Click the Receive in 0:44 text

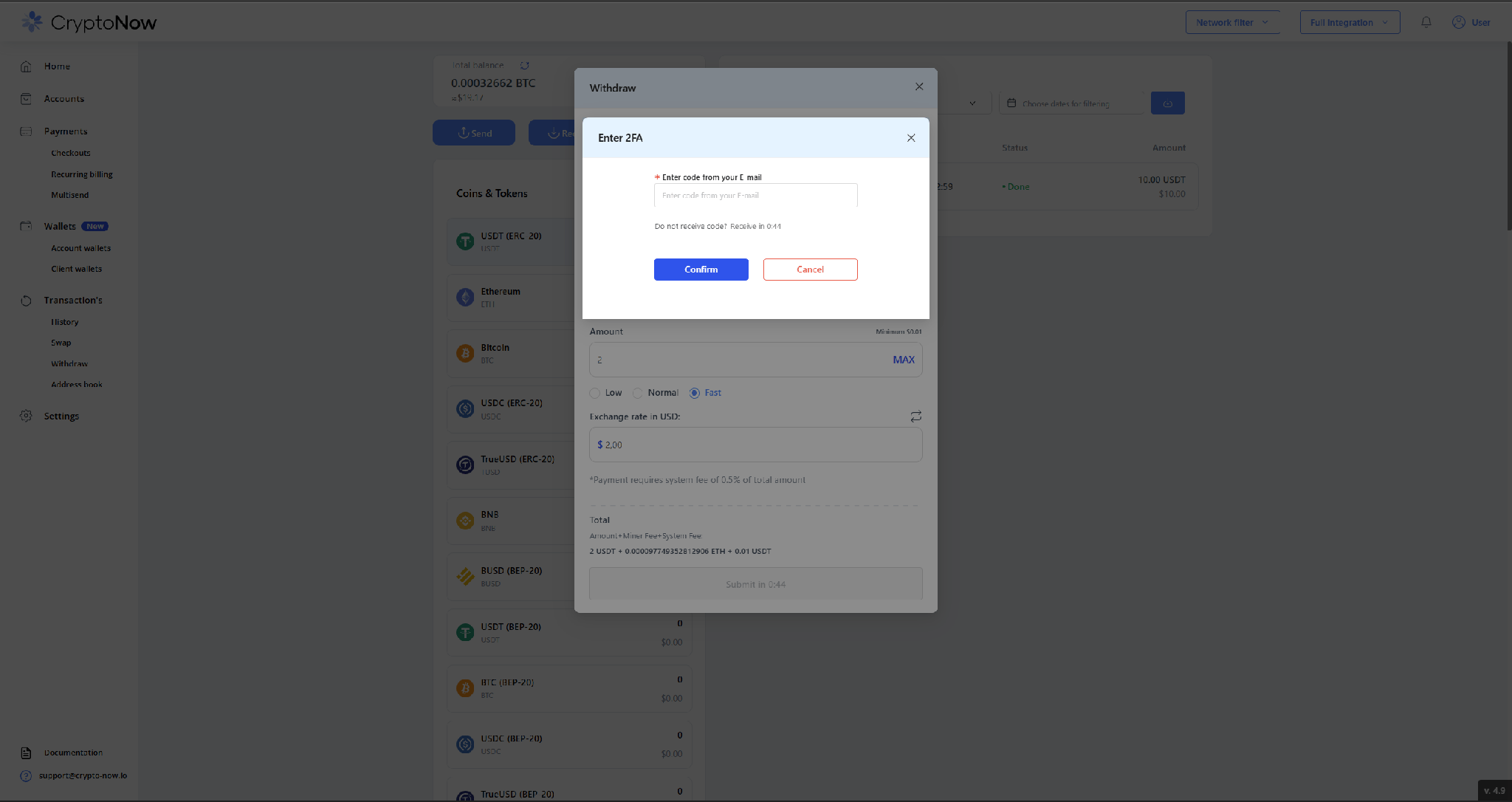(x=756, y=227)
